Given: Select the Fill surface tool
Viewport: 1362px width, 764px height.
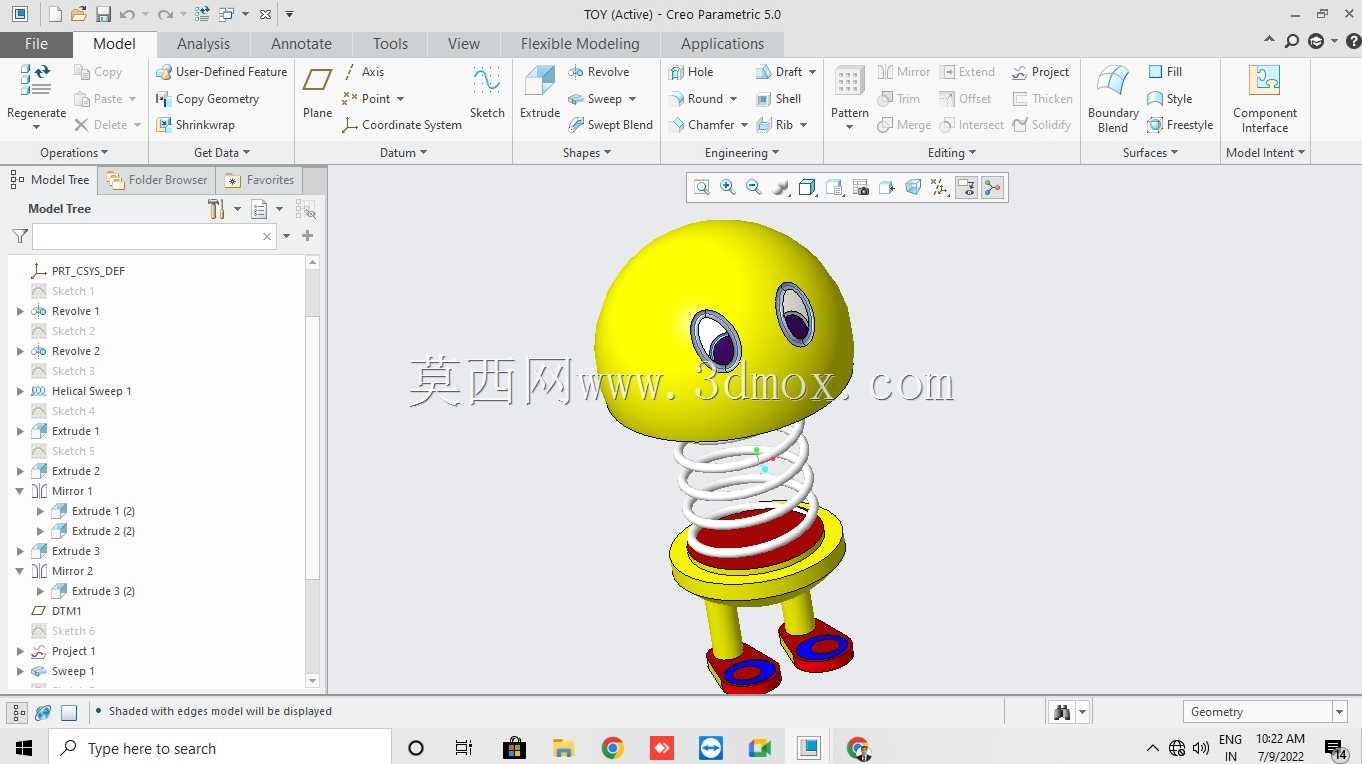Looking at the screenshot, I should 1165,72.
